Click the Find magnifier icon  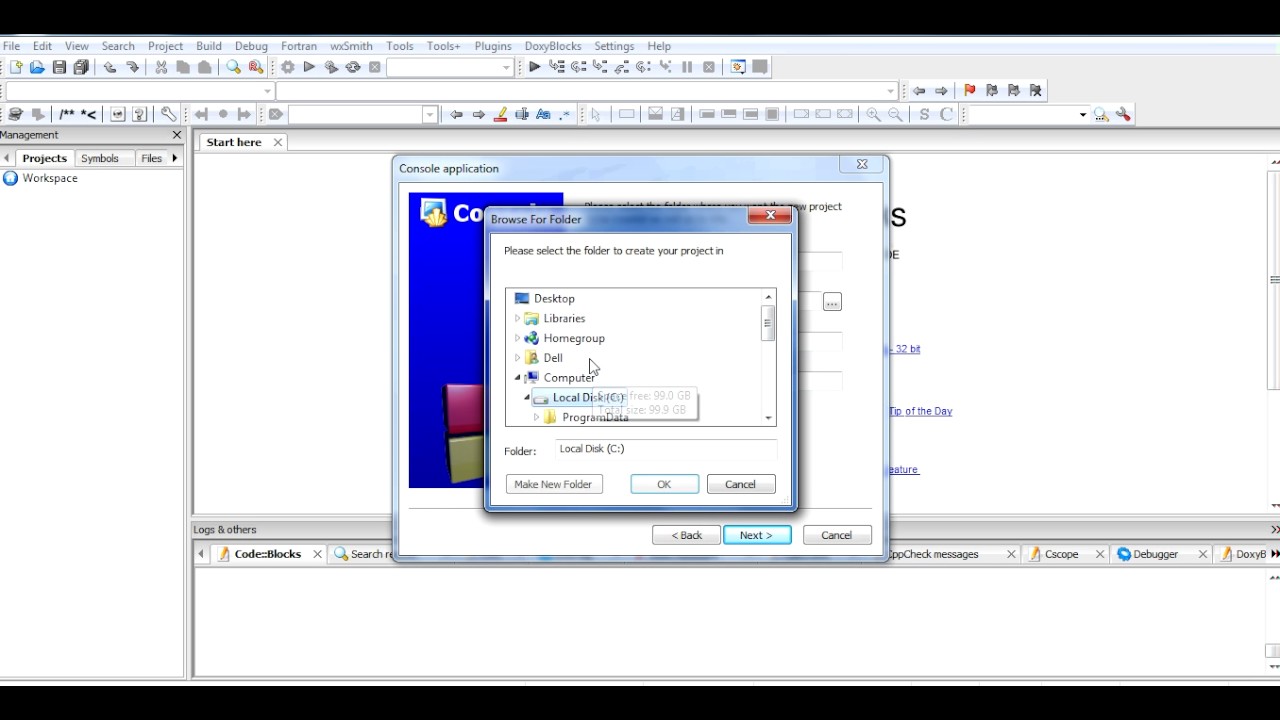(x=233, y=67)
